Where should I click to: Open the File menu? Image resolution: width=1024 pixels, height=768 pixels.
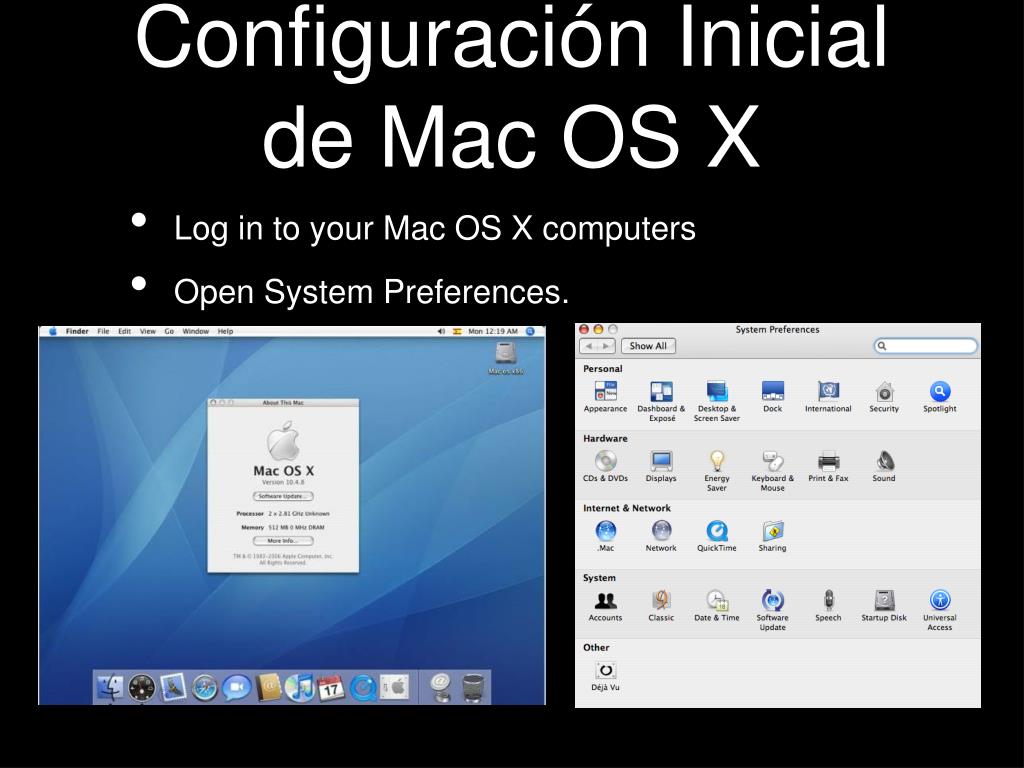pyautogui.click(x=103, y=332)
